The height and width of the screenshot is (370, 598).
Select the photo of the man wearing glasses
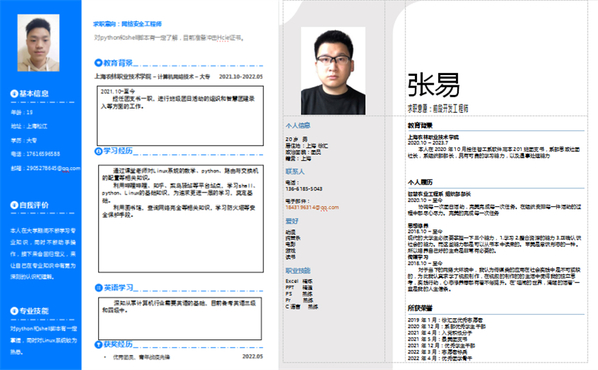[x=333, y=71]
